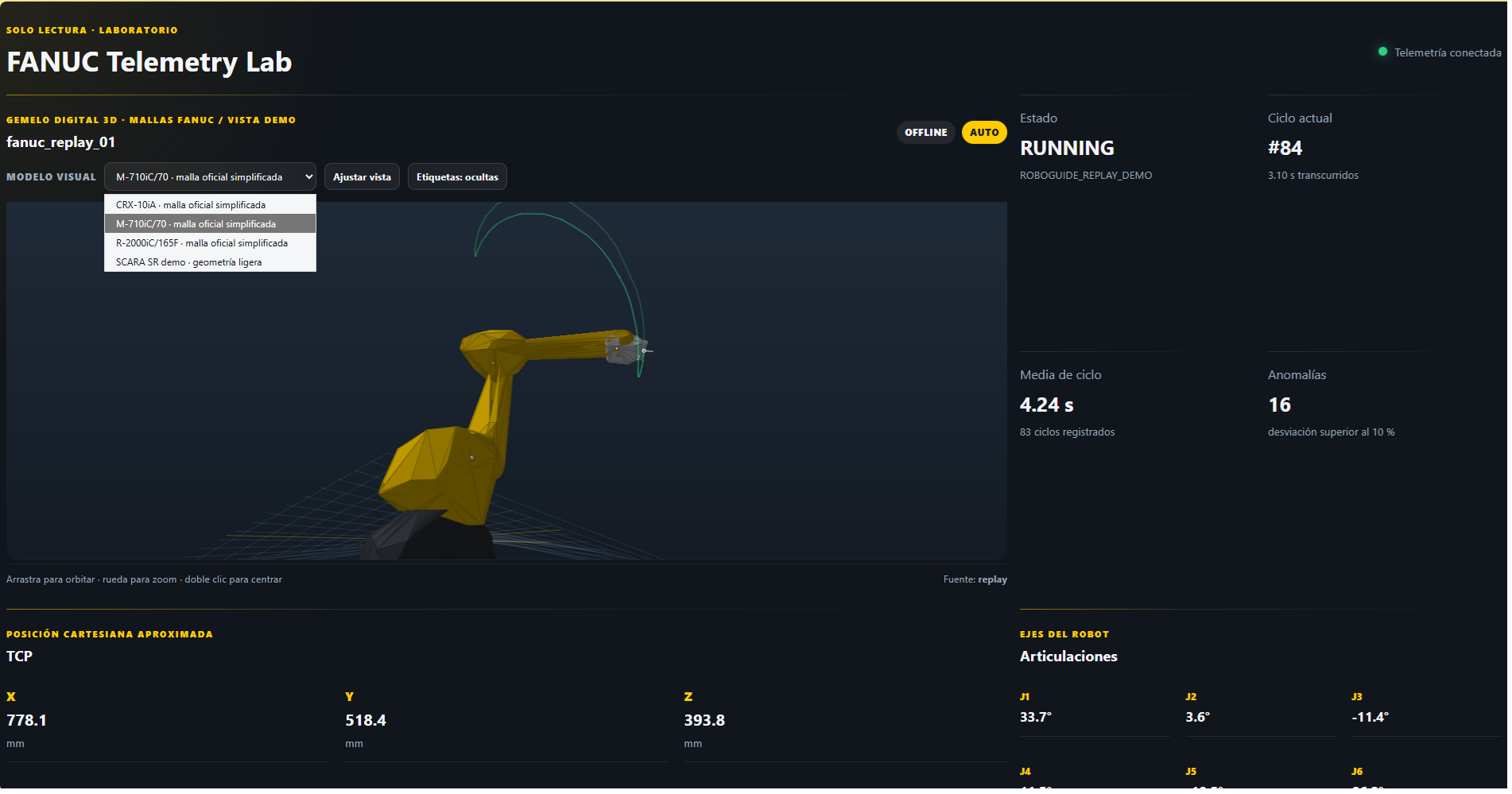Click TCP Z value 393.8
1512x794 pixels.
click(x=704, y=721)
